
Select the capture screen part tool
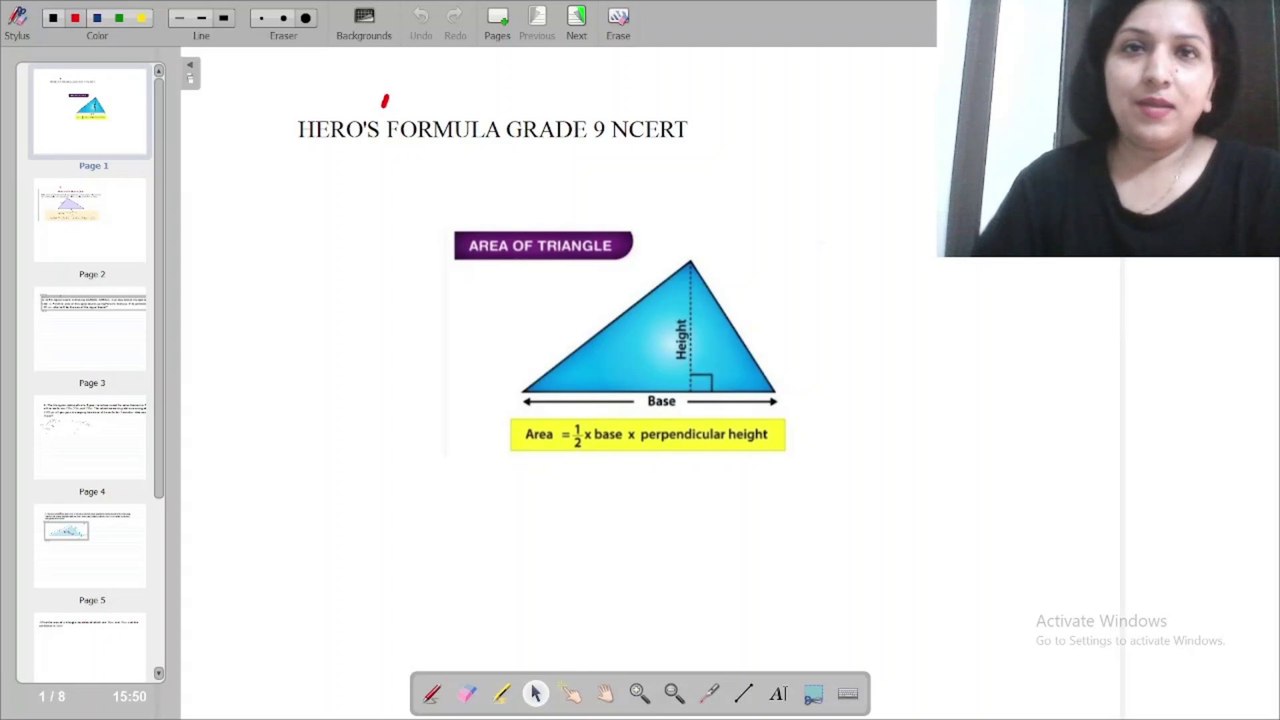pyautogui.click(x=813, y=694)
